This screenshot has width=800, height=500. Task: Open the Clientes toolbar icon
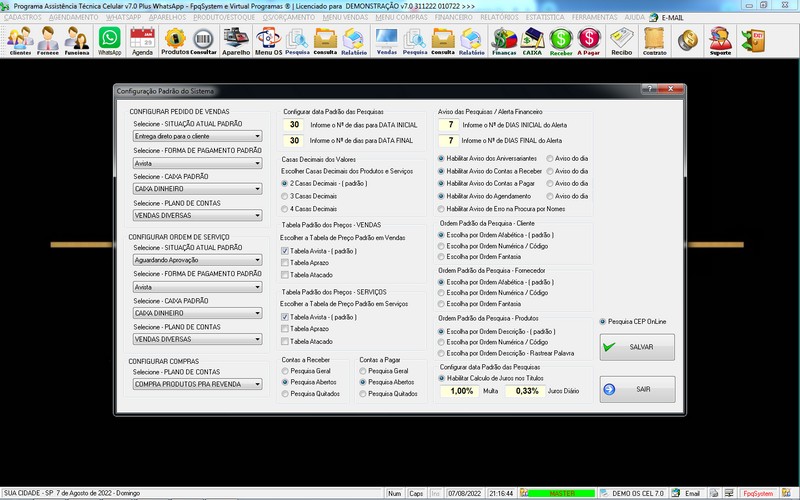point(20,41)
